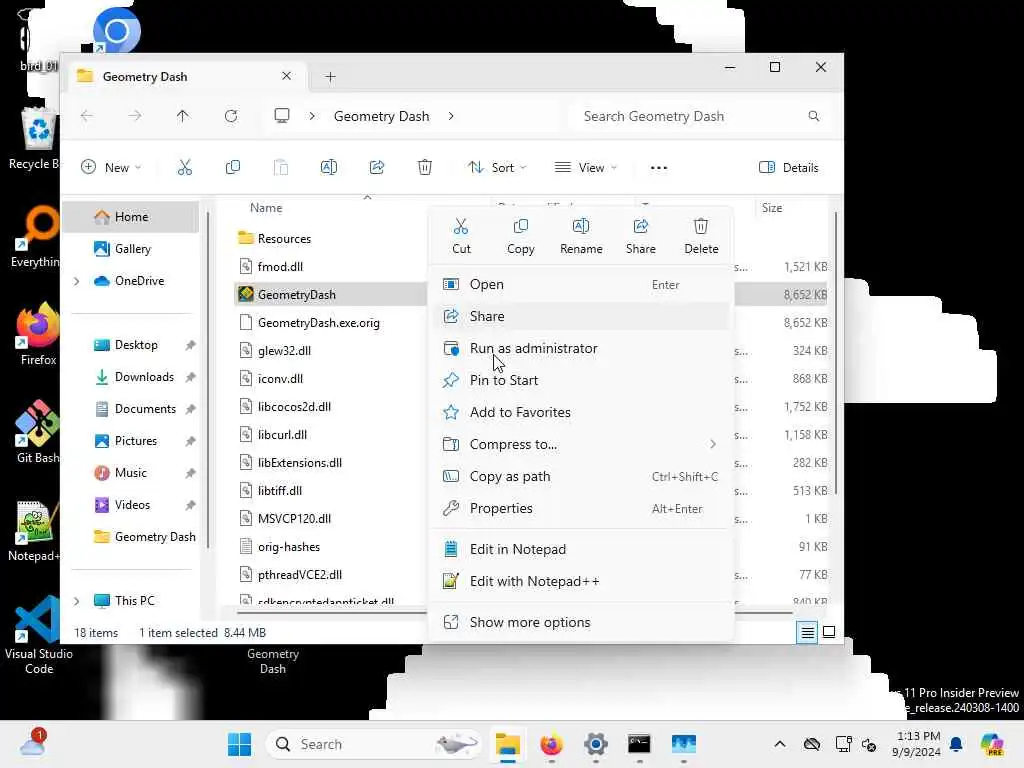Open the Sort dropdown

[497, 168]
